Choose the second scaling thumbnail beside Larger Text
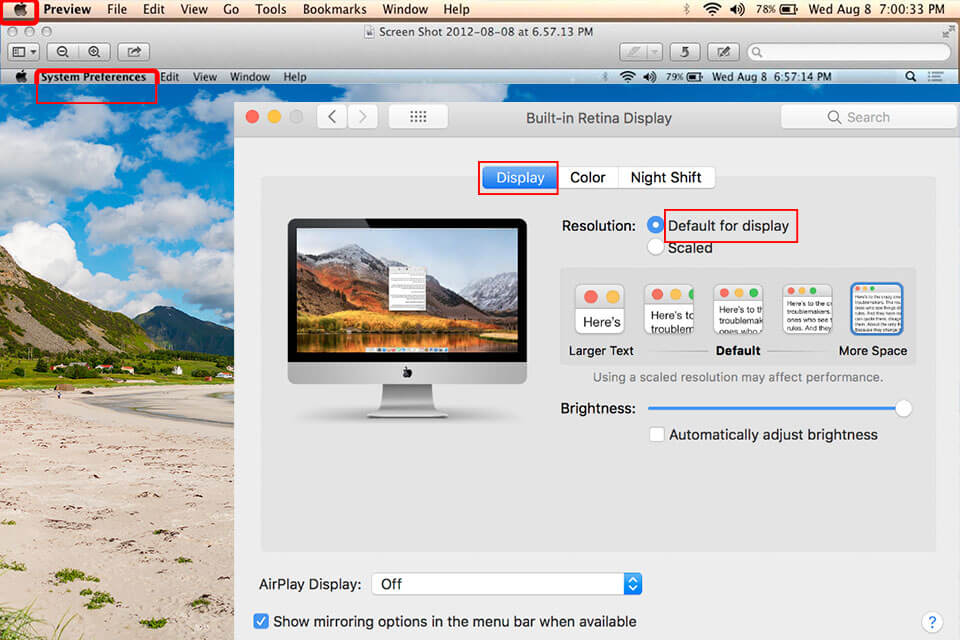The image size is (960, 640). [x=669, y=309]
